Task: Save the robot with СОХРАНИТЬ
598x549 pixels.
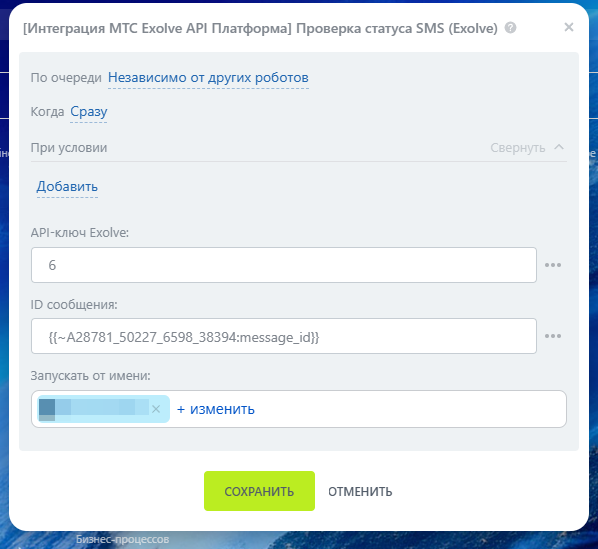Action: click(259, 491)
